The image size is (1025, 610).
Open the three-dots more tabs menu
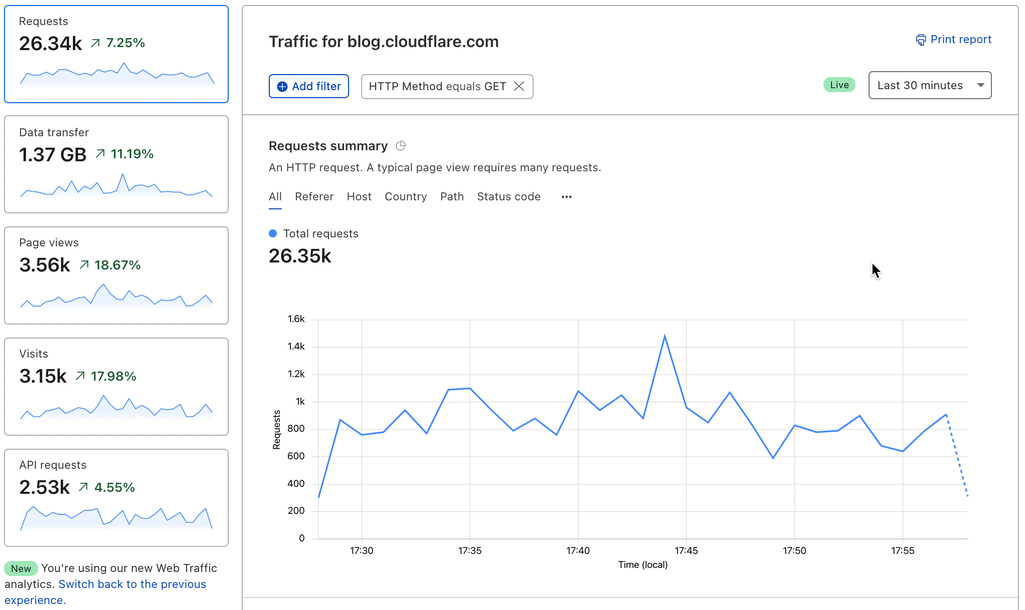[566, 197]
